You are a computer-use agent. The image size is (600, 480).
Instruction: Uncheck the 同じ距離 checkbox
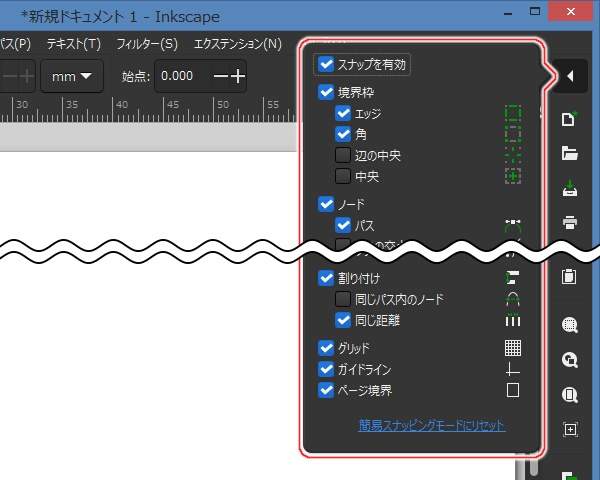[x=342, y=320]
